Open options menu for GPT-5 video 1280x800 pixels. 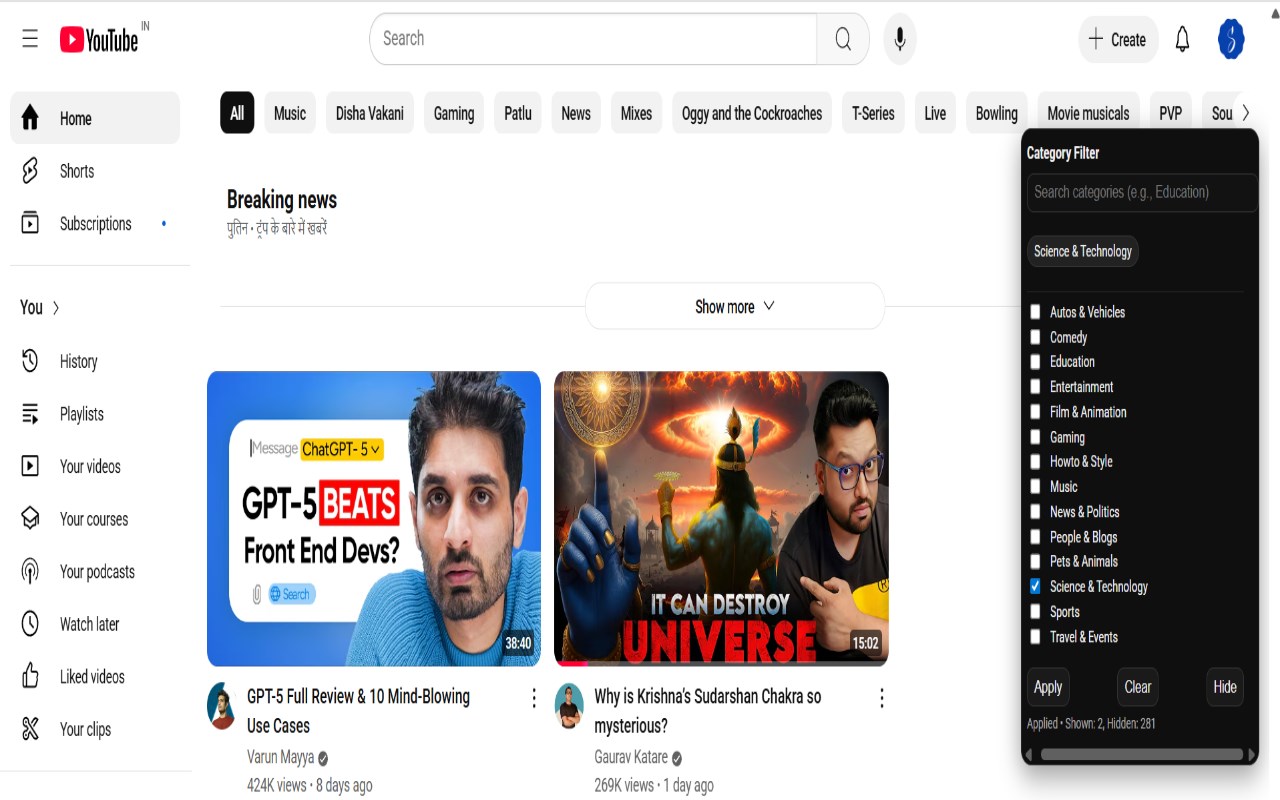pos(534,698)
